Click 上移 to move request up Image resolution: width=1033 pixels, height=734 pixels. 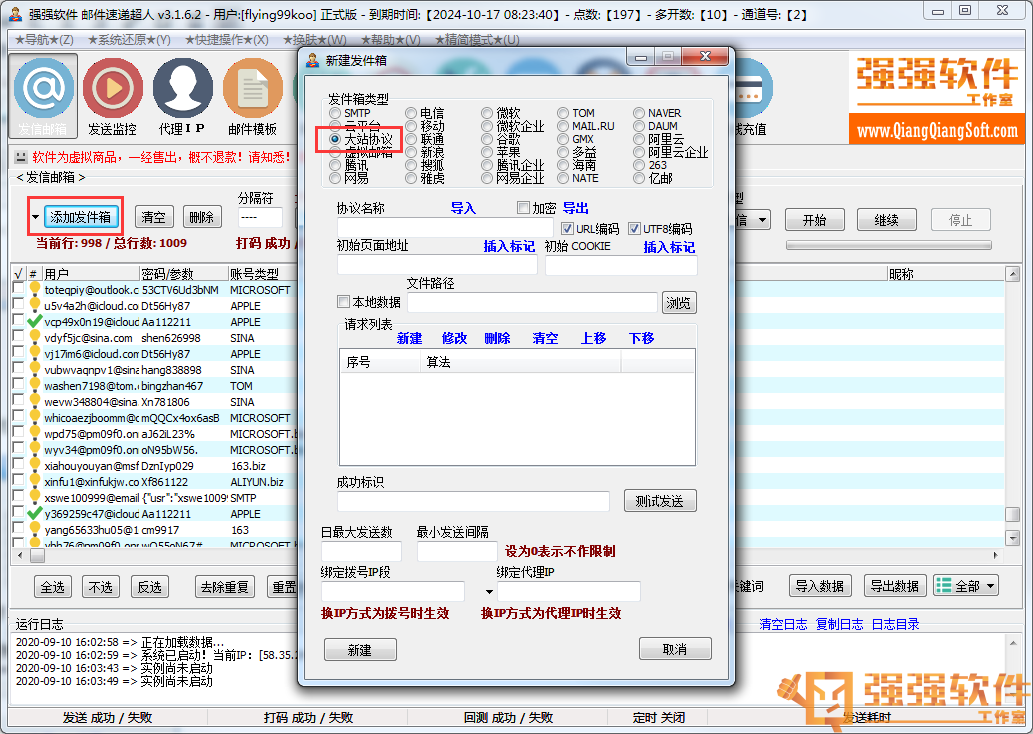(593, 338)
